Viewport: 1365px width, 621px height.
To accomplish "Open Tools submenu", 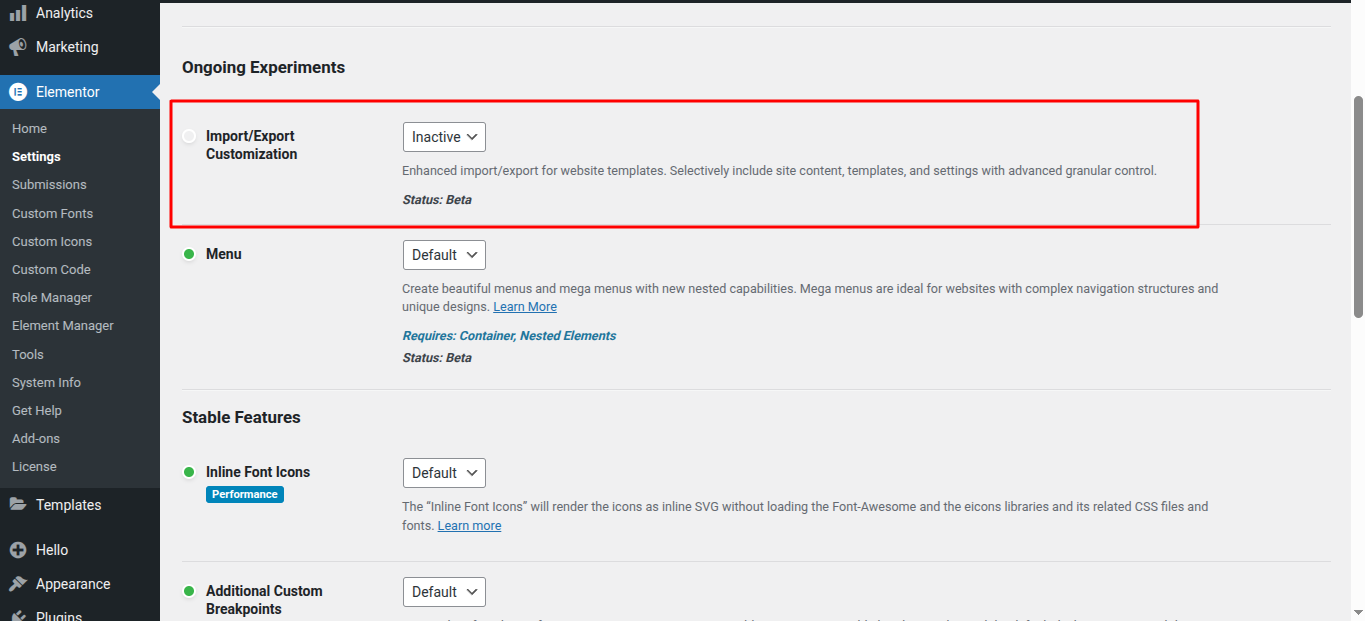I will click(28, 355).
